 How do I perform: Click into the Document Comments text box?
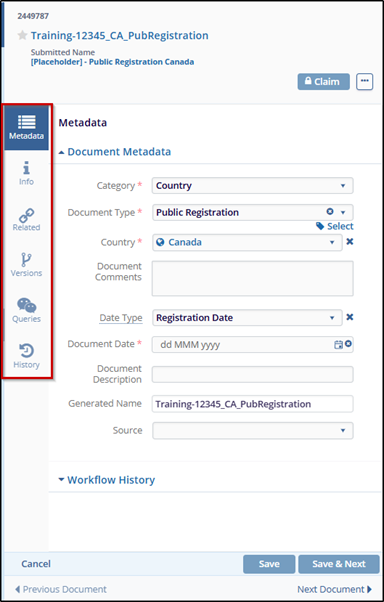point(252,278)
